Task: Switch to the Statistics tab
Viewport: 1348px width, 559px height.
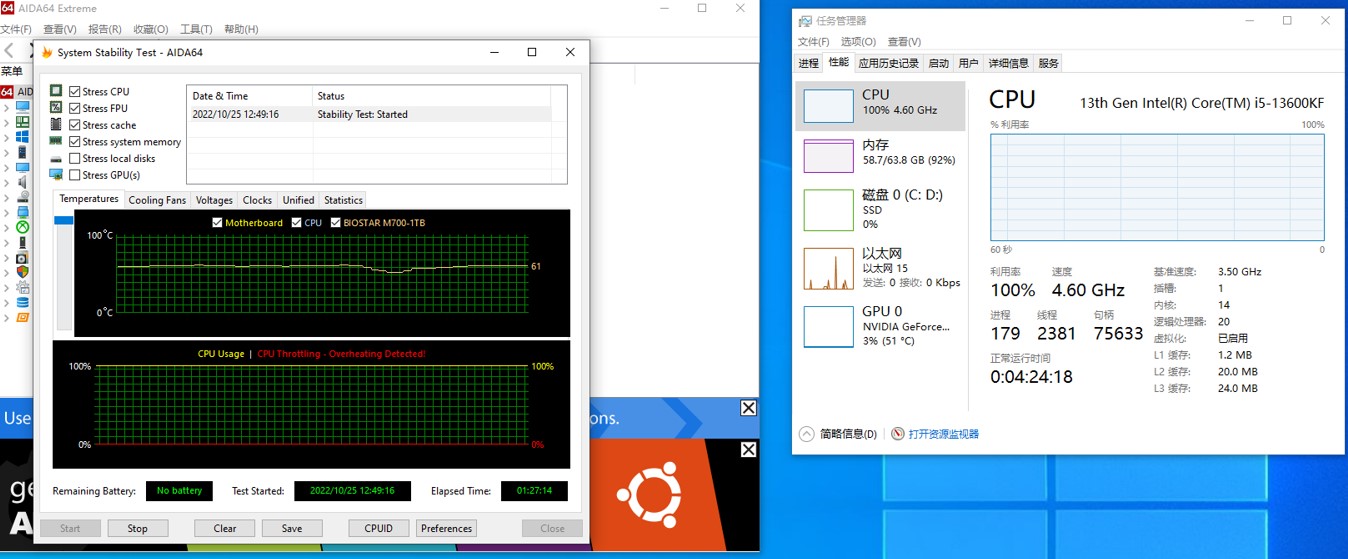Action: [x=343, y=200]
